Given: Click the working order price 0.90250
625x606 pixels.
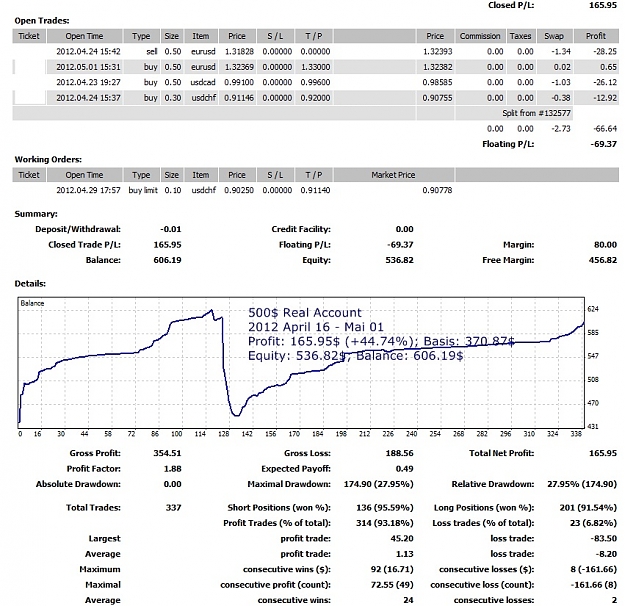Looking at the screenshot, I should pyautogui.click(x=239, y=190).
